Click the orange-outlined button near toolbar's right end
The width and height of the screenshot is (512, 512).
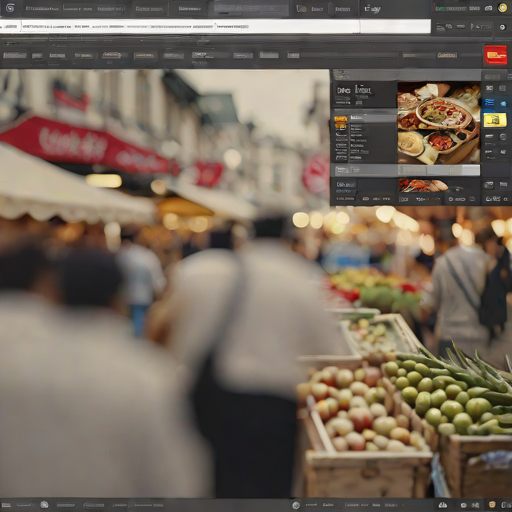coord(447,55)
